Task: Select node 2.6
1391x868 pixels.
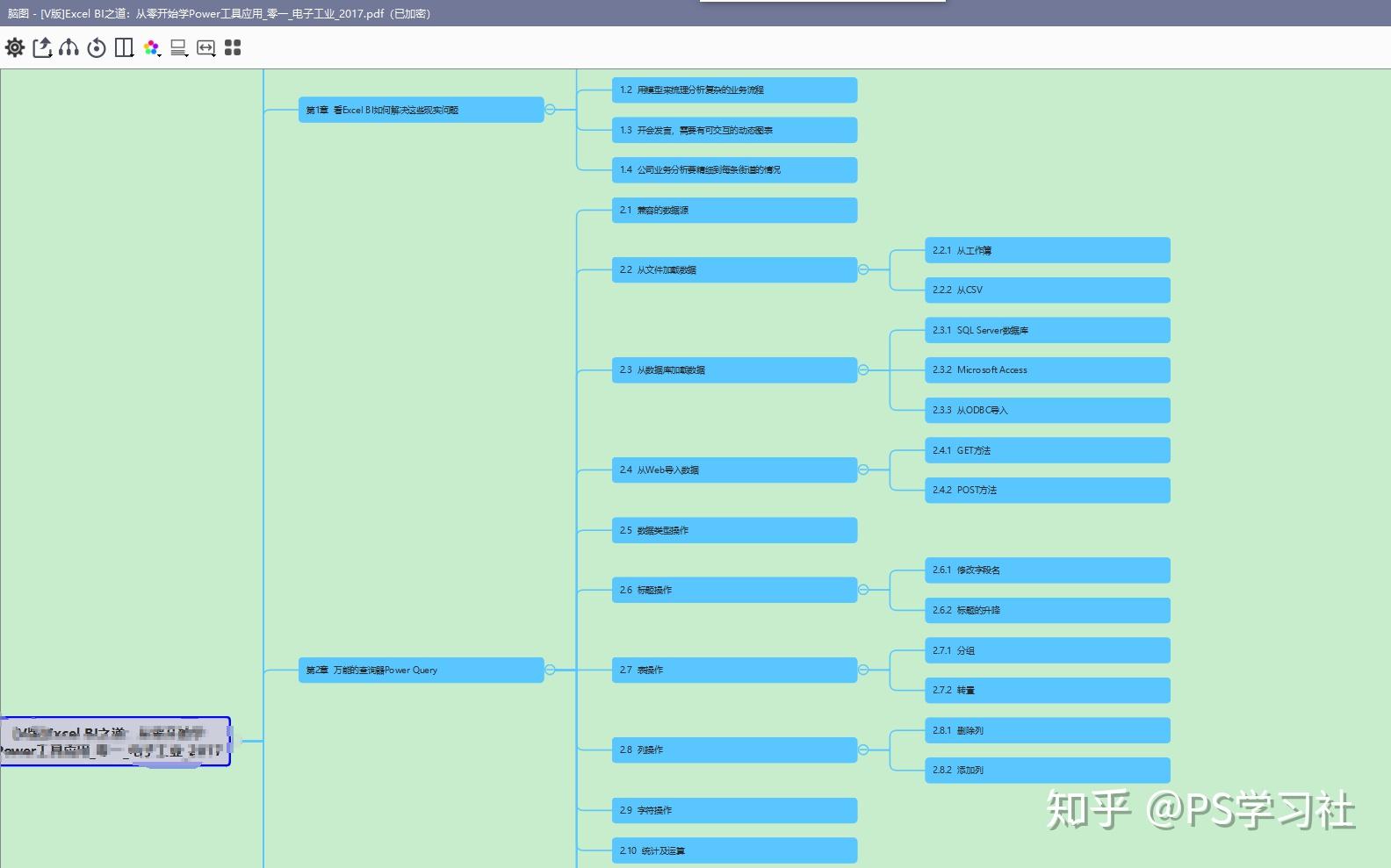Action: [734, 590]
